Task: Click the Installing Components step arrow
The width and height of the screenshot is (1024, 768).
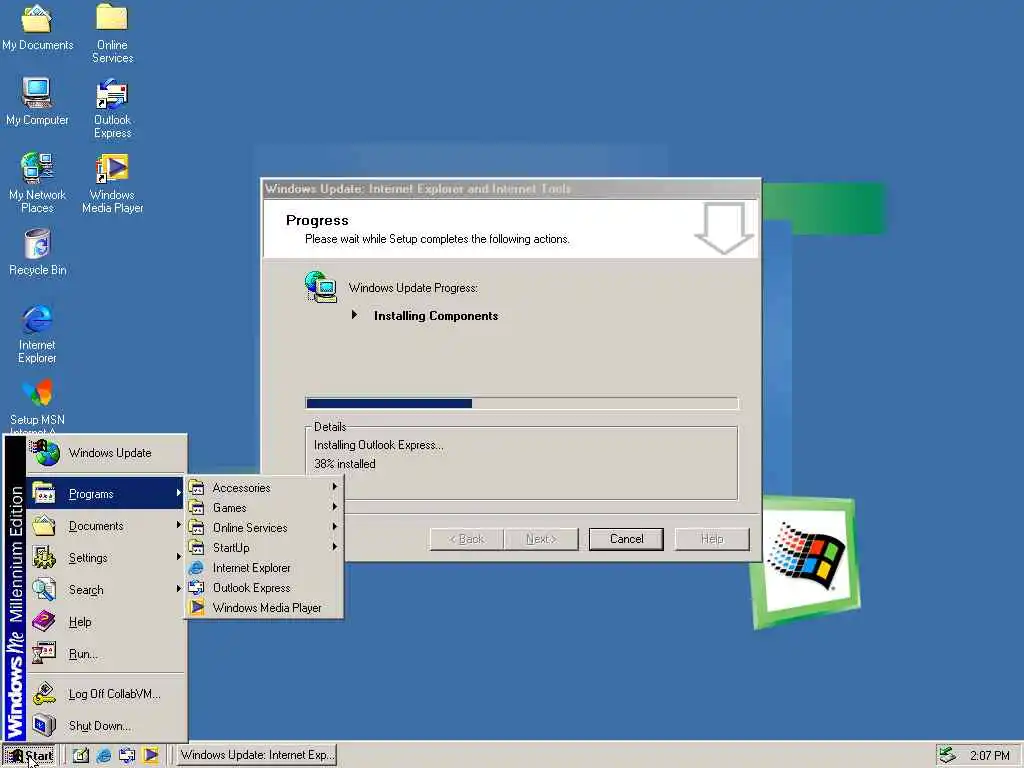Action: point(354,315)
